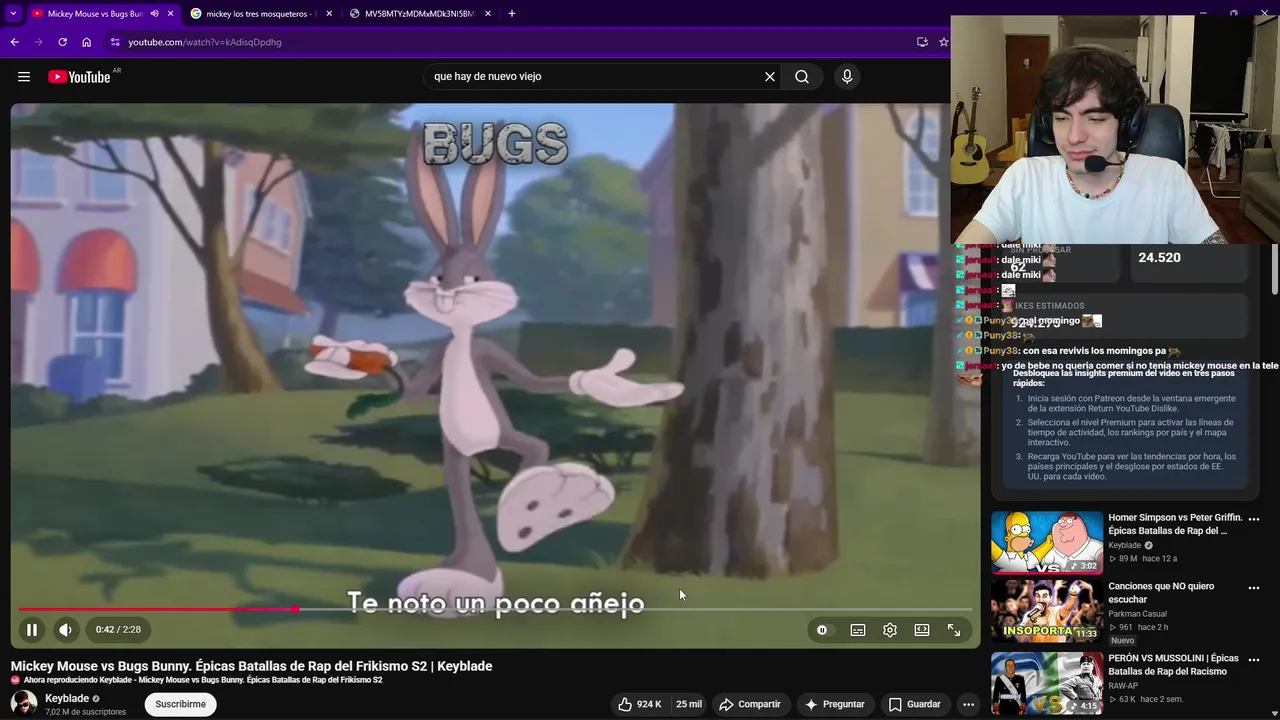Close the Mickey Mouse vs Bugs tab

(x=170, y=14)
